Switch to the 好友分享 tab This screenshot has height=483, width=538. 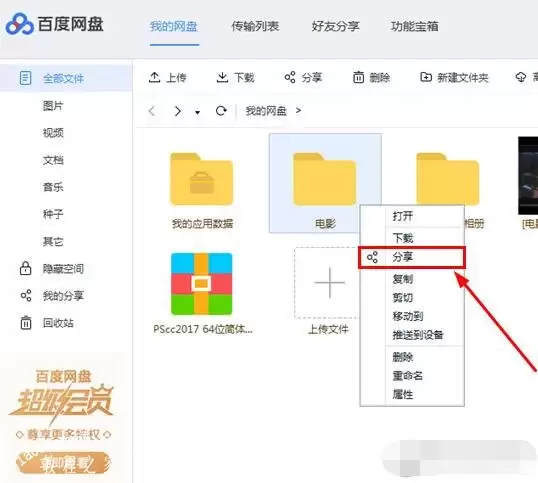coord(336,26)
